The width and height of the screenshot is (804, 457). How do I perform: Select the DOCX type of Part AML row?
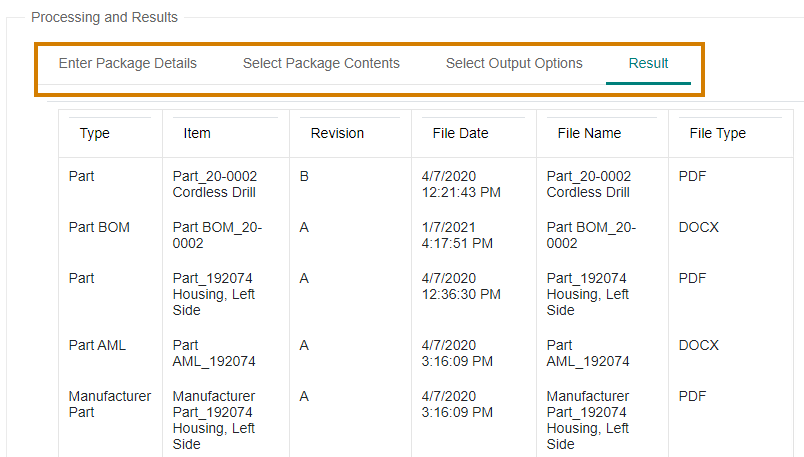698,345
